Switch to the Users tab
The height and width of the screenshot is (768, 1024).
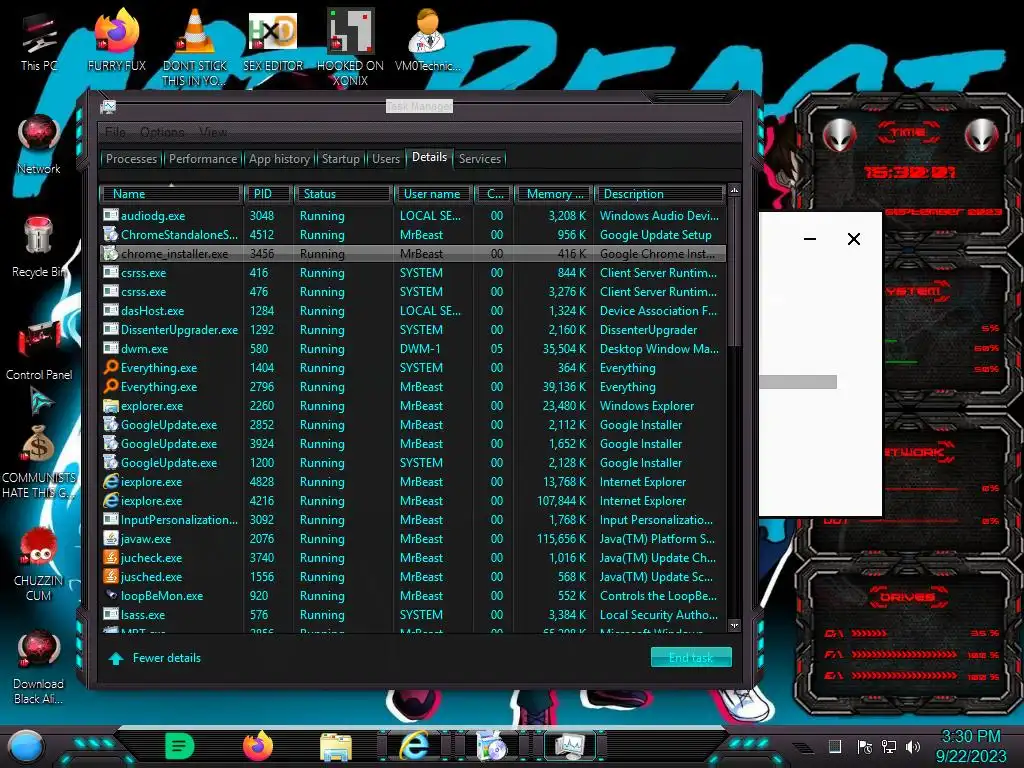[x=385, y=159]
